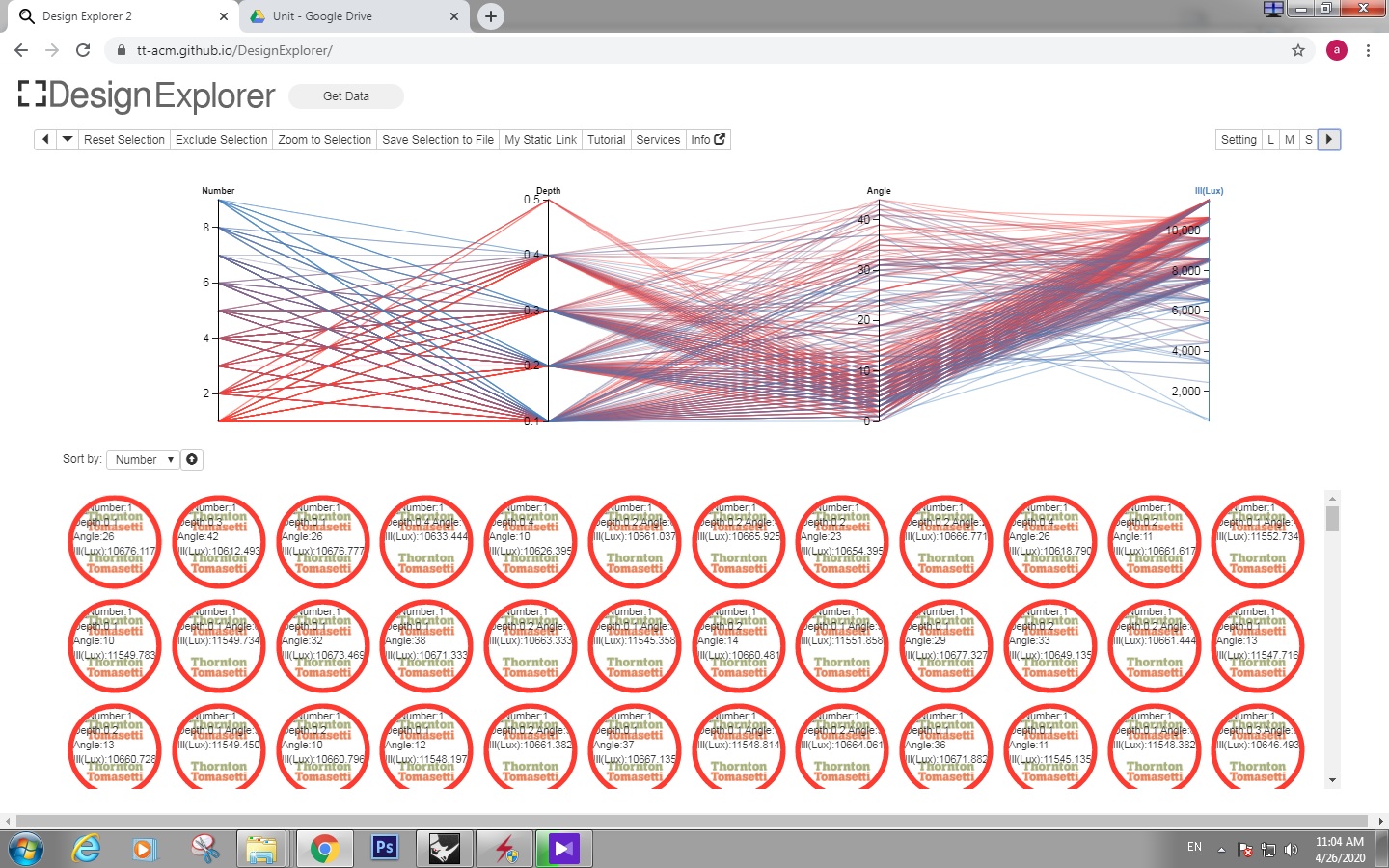Click the left arrow toolbar button

tap(45, 140)
